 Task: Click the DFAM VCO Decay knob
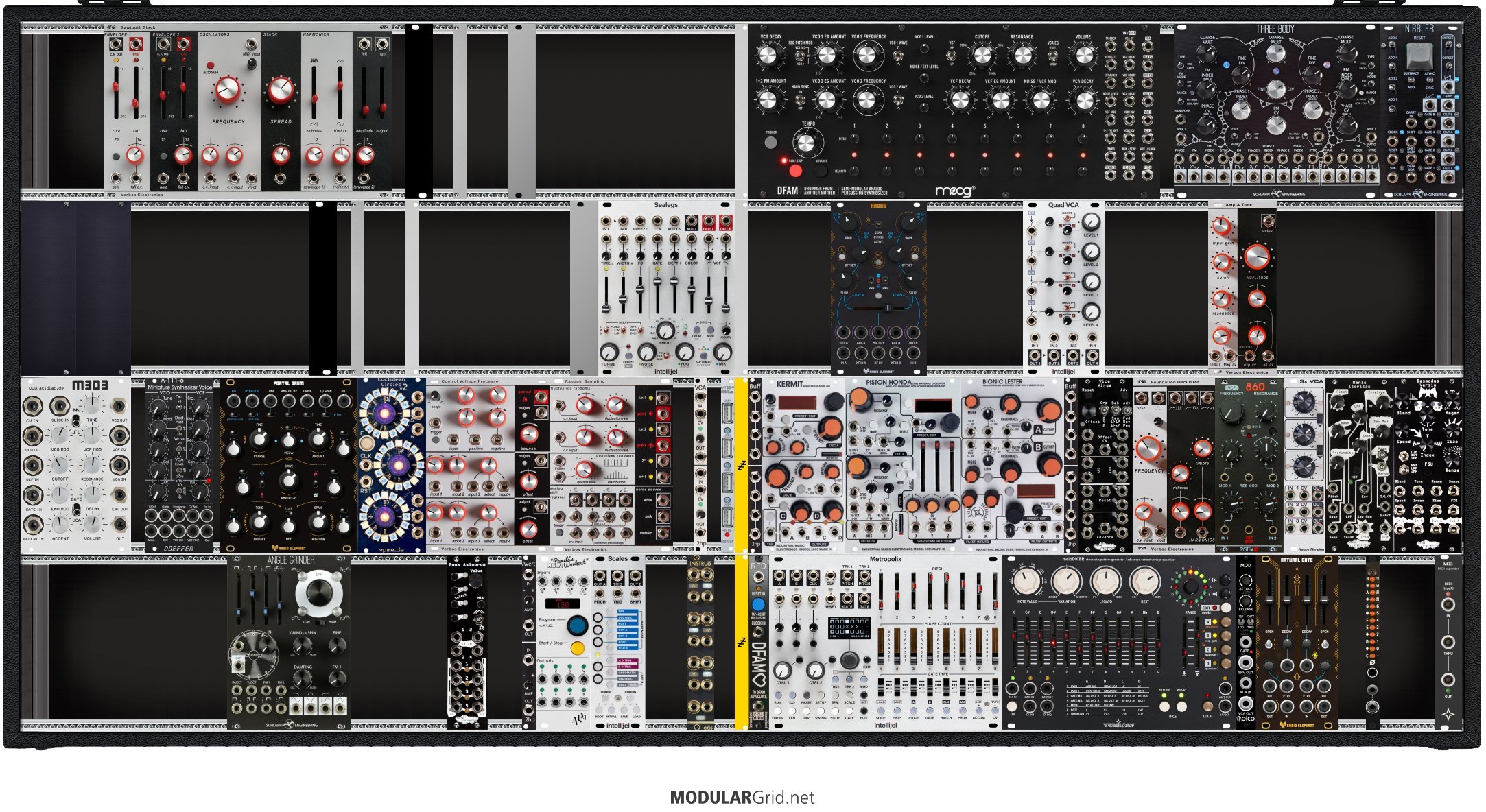tap(769, 56)
